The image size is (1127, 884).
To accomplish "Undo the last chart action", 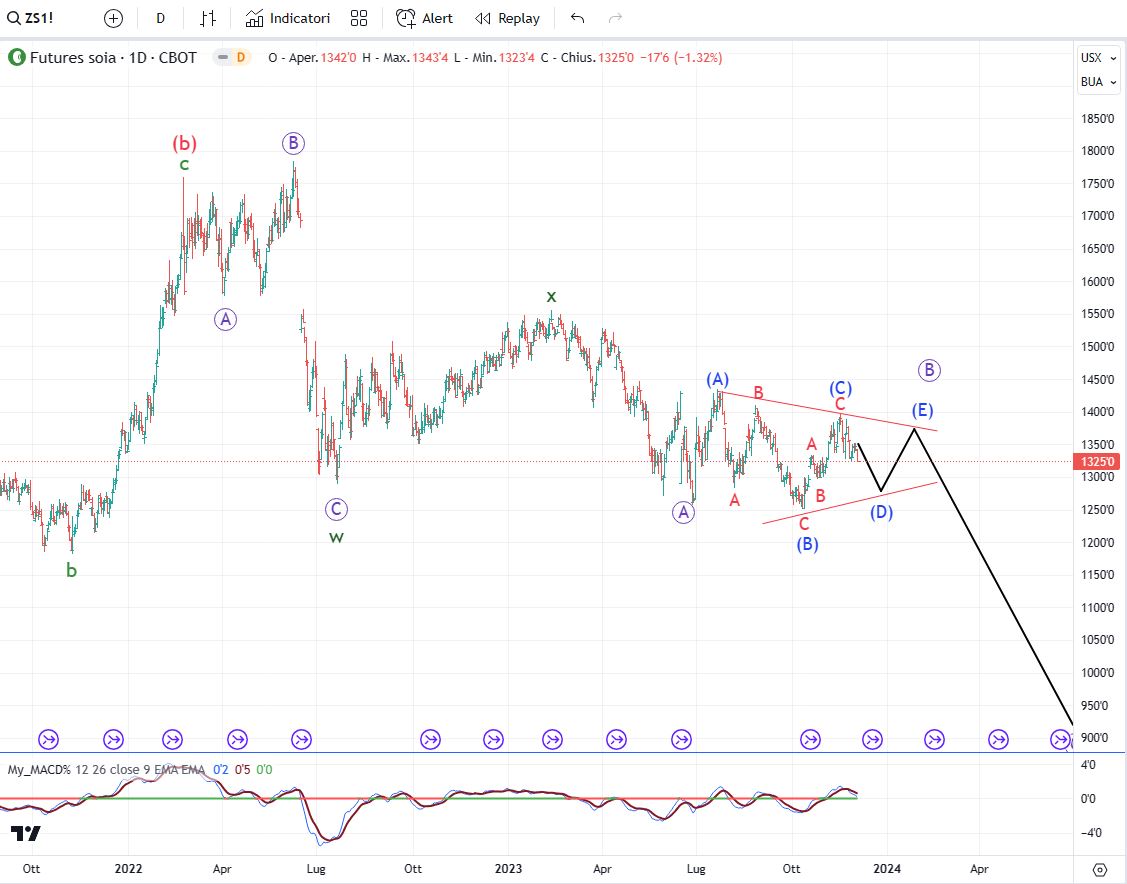I will pos(577,19).
